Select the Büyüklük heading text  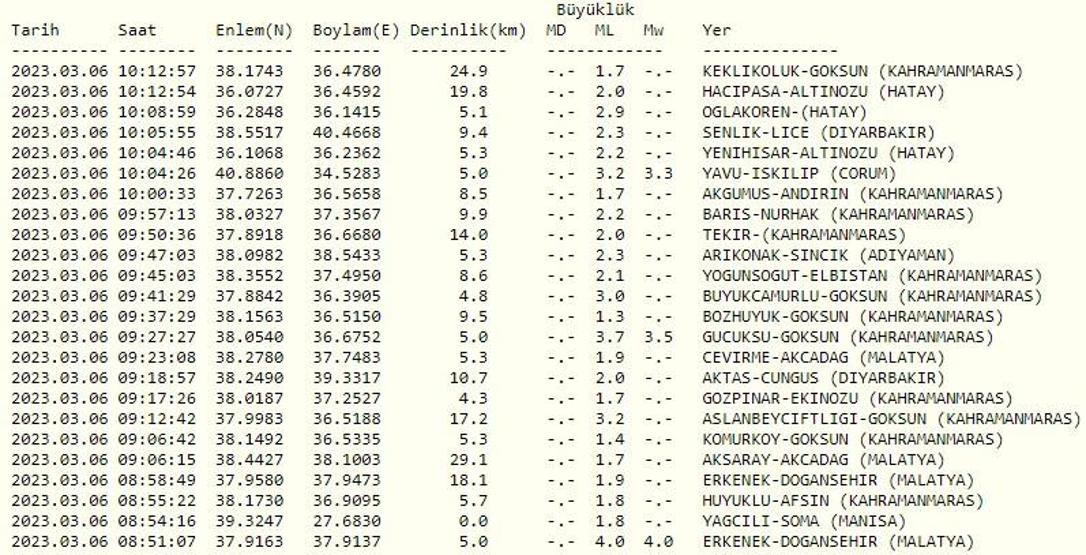595,10
